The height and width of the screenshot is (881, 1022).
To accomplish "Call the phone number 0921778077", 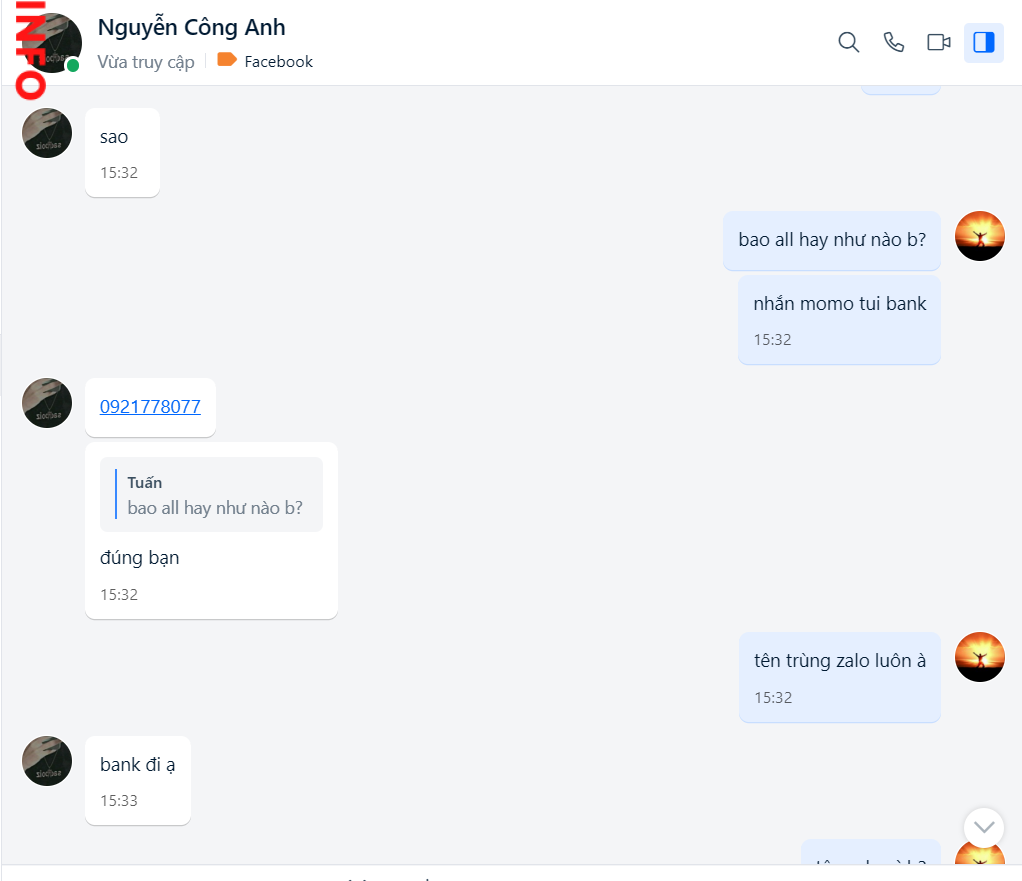I will pyautogui.click(x=149, y=406).
